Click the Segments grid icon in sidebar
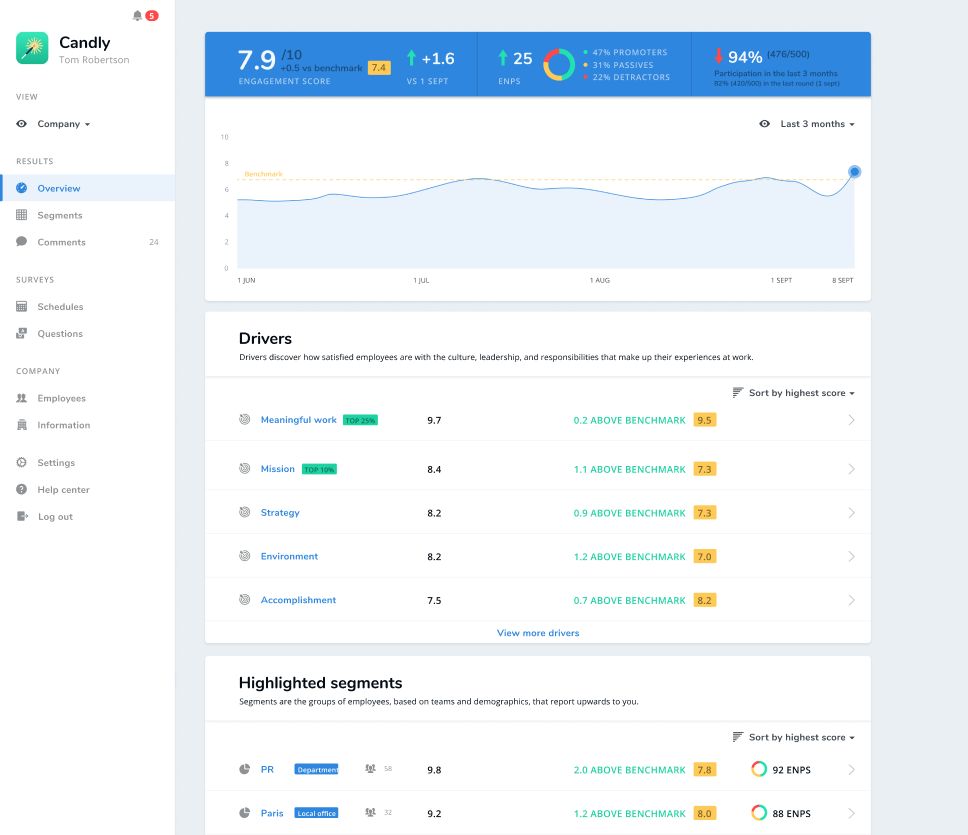968x835 pixels. click(x=22, y=215)
